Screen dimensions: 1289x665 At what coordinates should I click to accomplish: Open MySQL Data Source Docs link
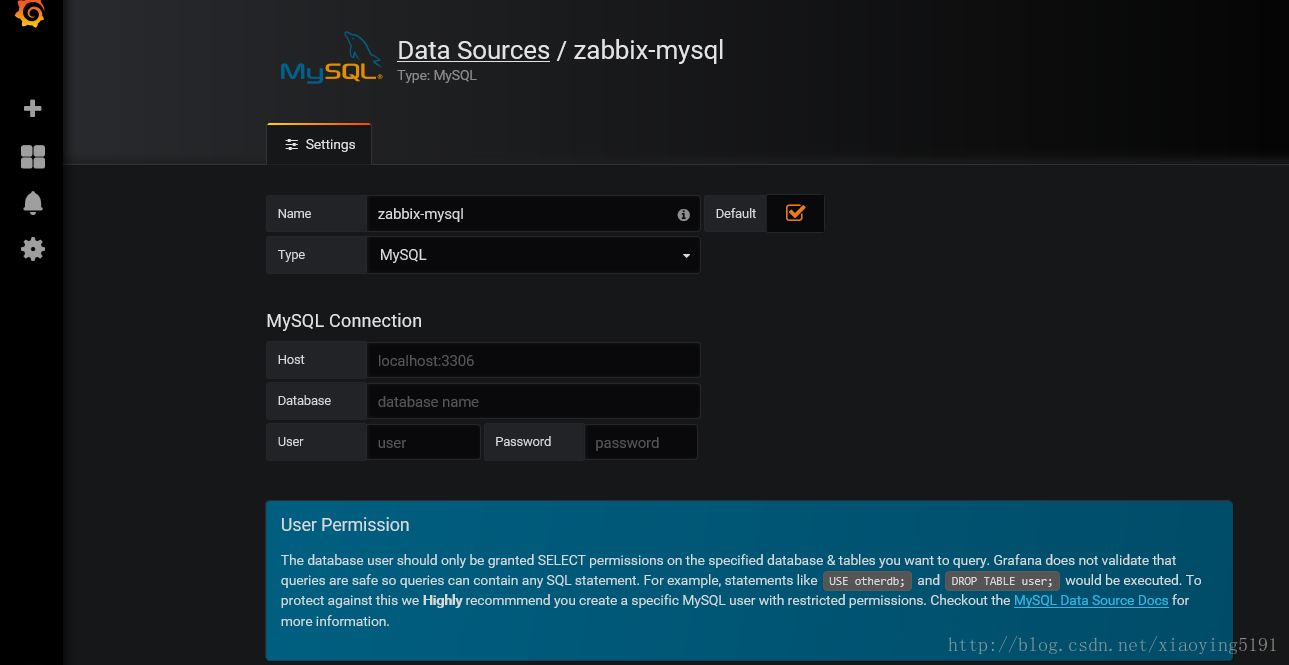coord(1091,600)
